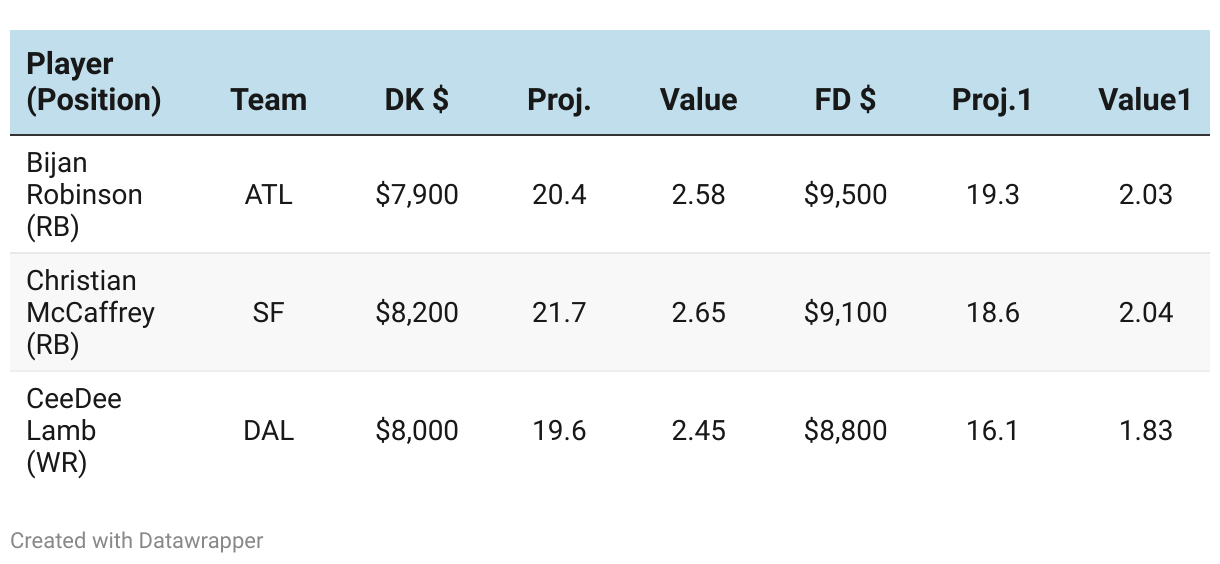Click the DAL team cell
The image size is (1220, 564).
(x=268, y=430)
